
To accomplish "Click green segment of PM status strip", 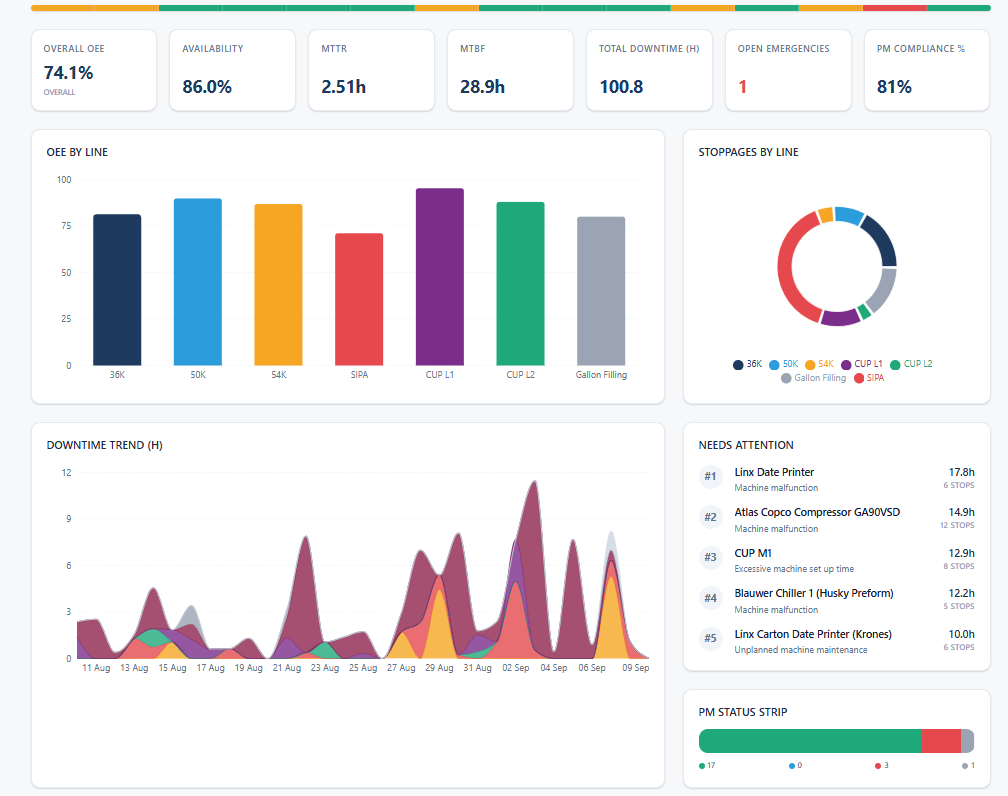I will pos(810,741).
